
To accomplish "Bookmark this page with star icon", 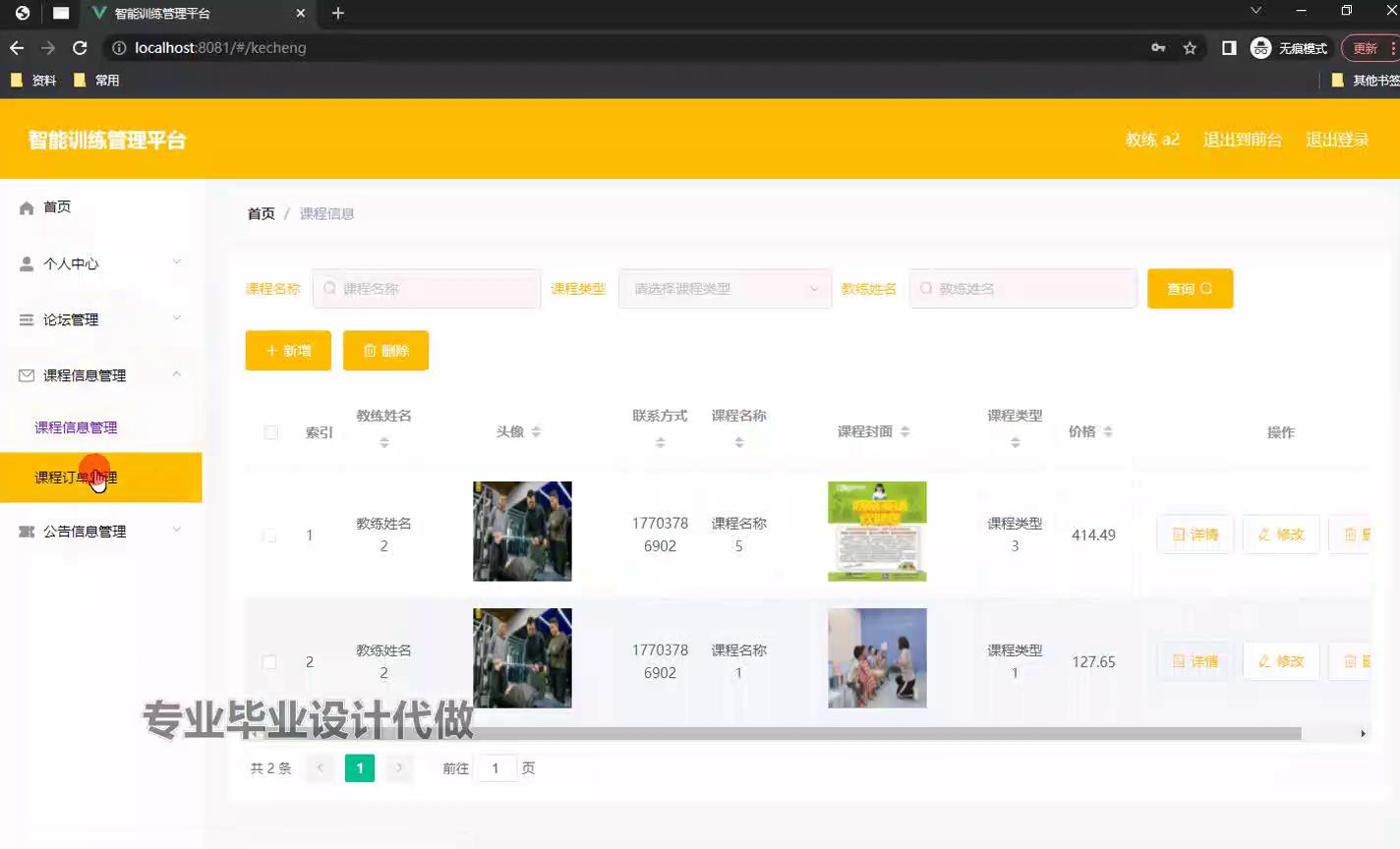I will [x=1190, y=47].
